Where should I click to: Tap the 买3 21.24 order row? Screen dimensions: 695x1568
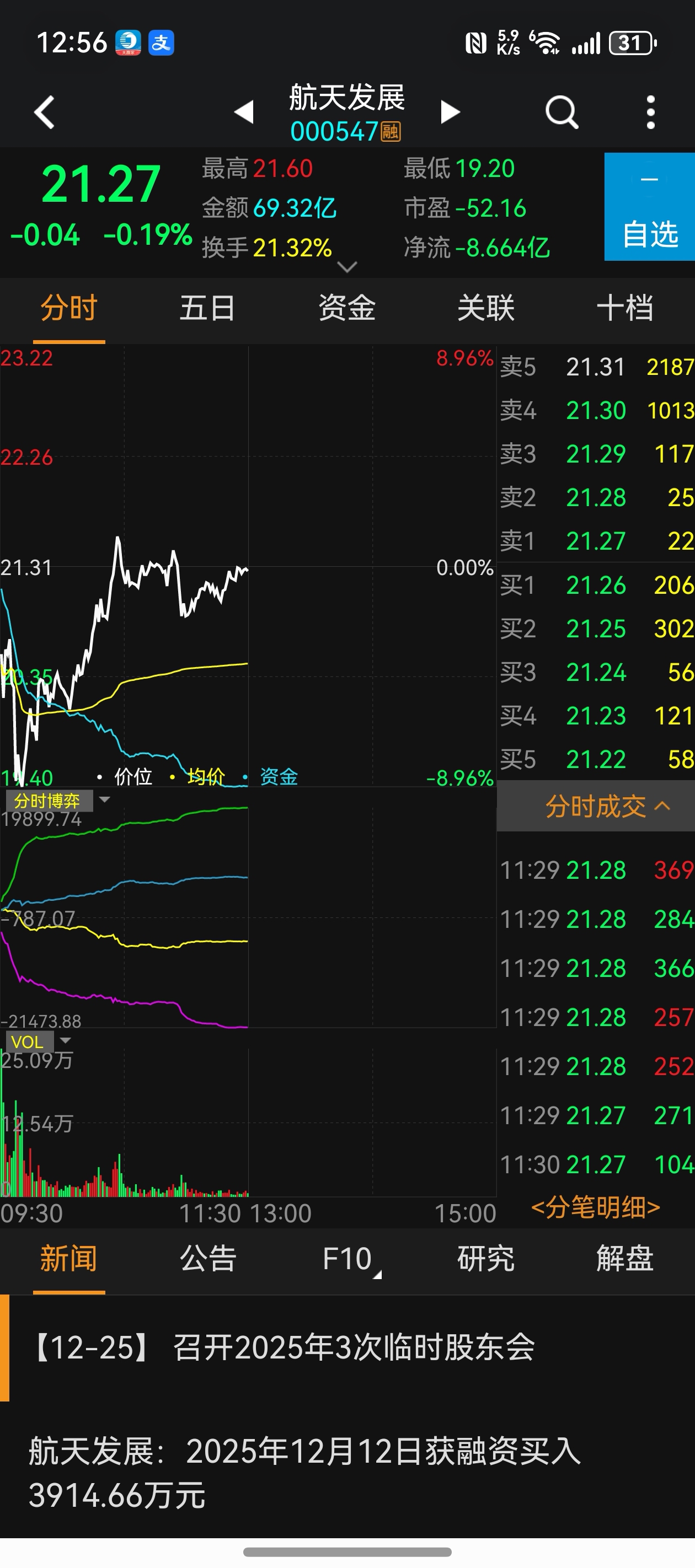coord(596,672)
